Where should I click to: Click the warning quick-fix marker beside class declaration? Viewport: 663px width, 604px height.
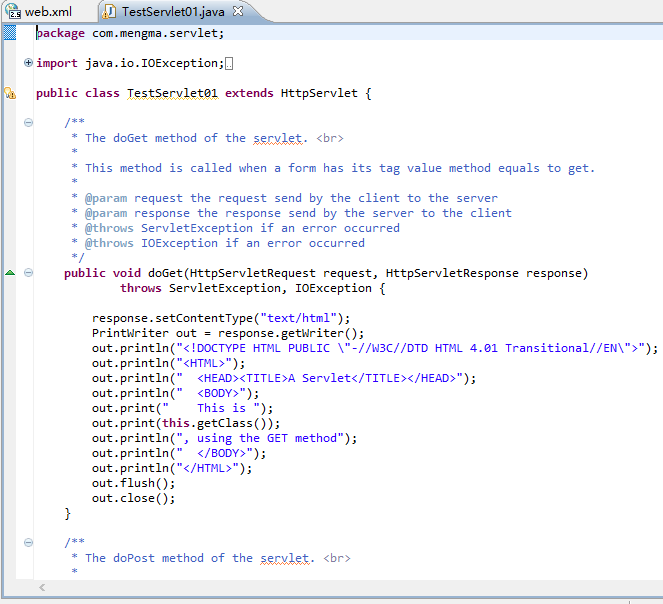tap(9, 94)
